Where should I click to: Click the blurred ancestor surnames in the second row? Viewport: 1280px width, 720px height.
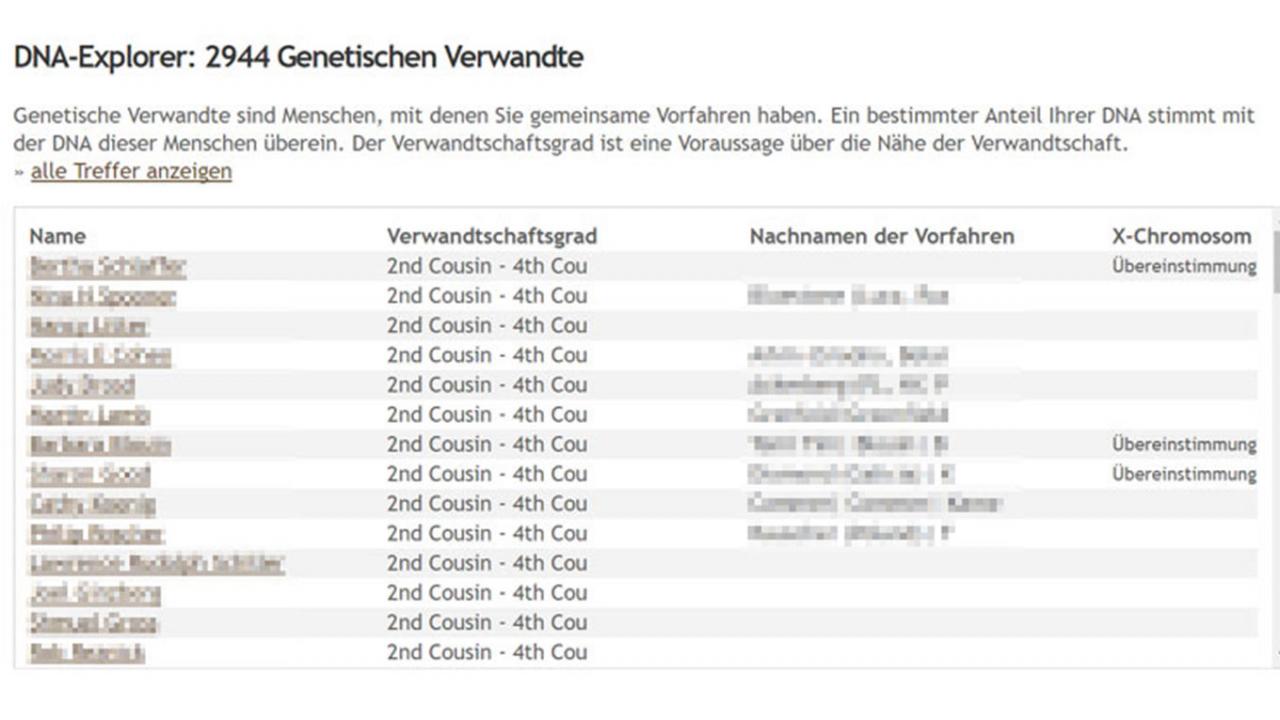847,296
